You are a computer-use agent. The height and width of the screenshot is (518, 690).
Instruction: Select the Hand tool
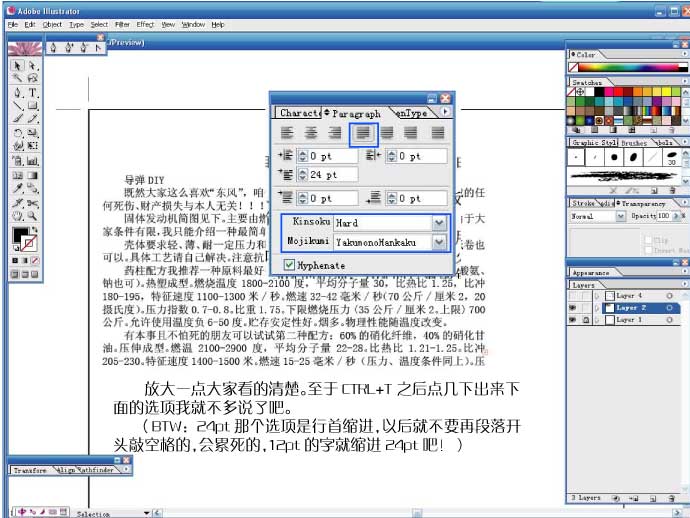pyautogui.click(x=17, y=216)
